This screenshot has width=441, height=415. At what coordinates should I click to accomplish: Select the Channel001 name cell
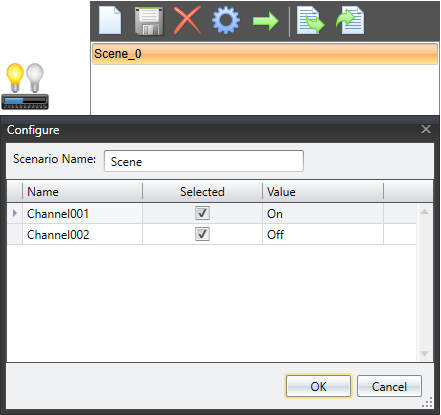pos(82,214)
